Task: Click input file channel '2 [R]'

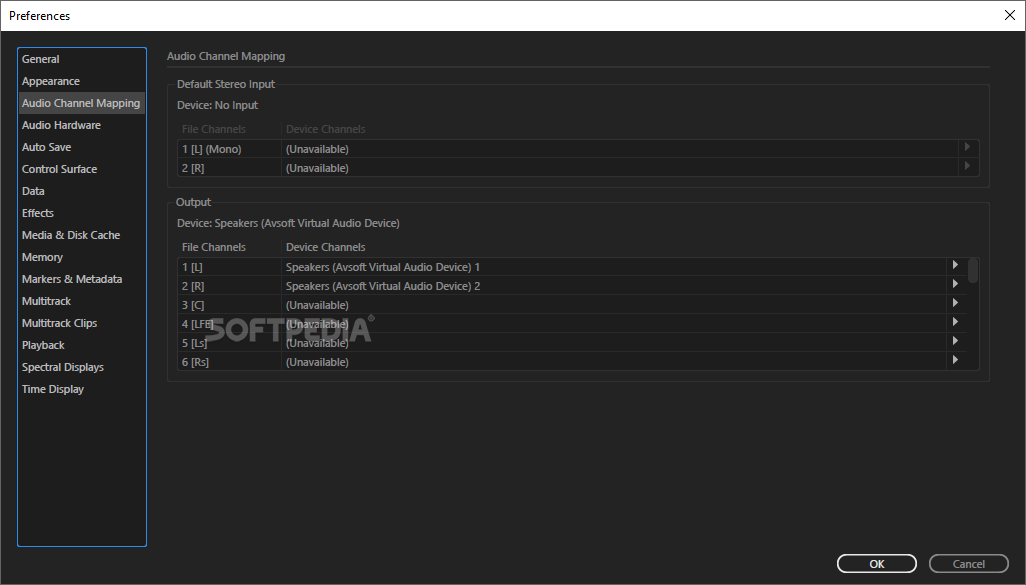Action: pyautogui.click(x=230, y=168)
